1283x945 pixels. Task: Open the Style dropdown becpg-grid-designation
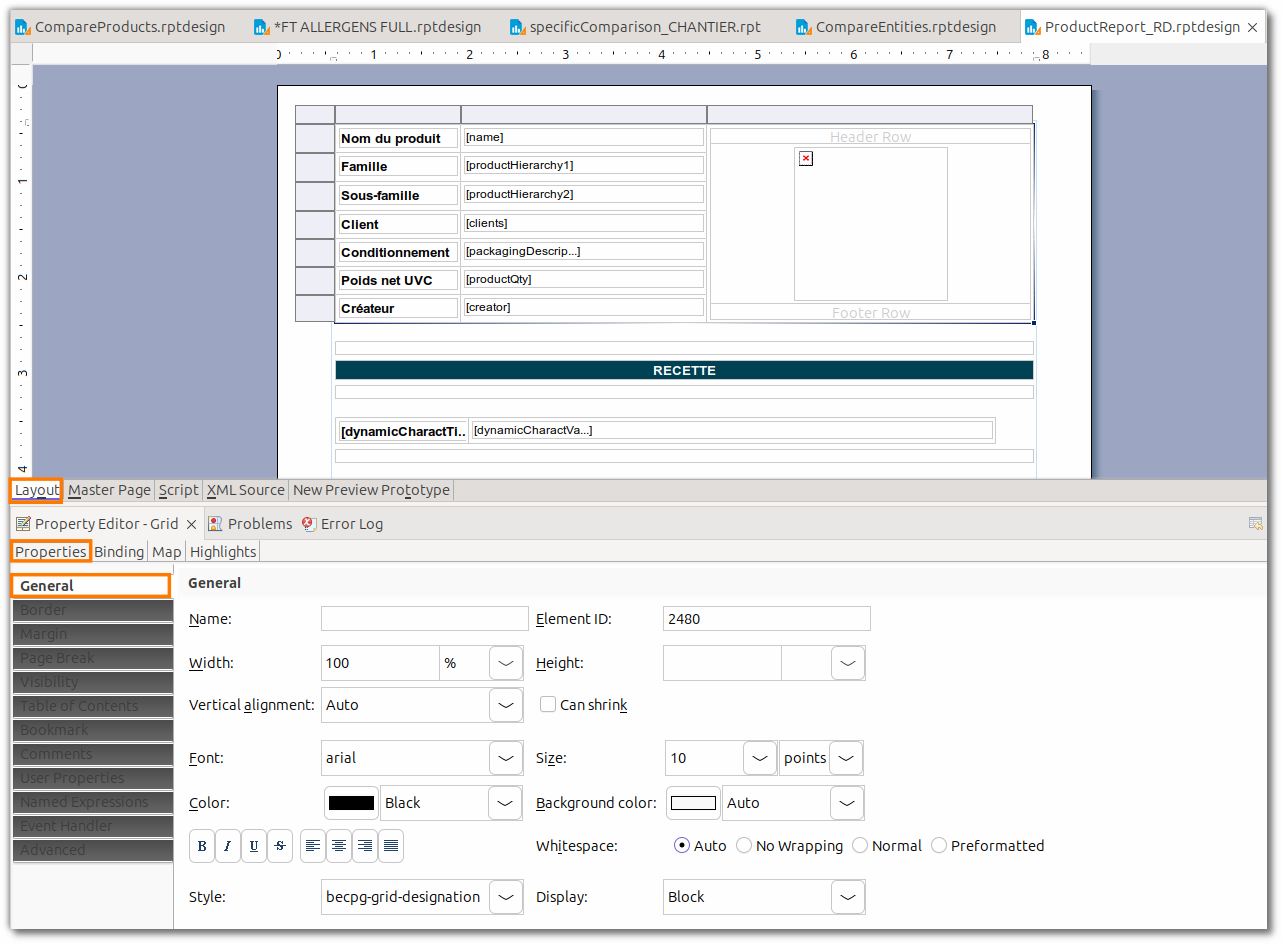506,897
